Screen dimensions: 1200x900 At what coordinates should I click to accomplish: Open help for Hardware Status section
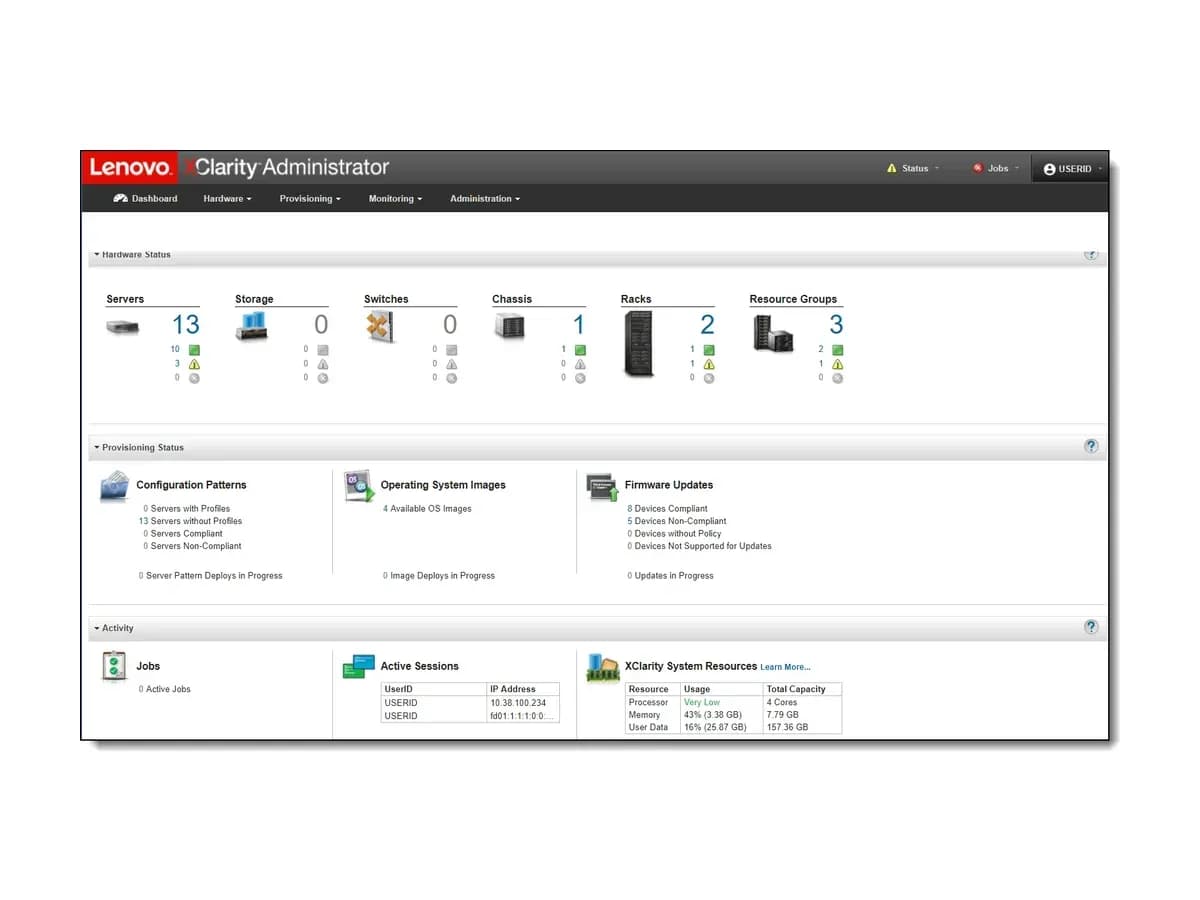tap(1091, 254)
